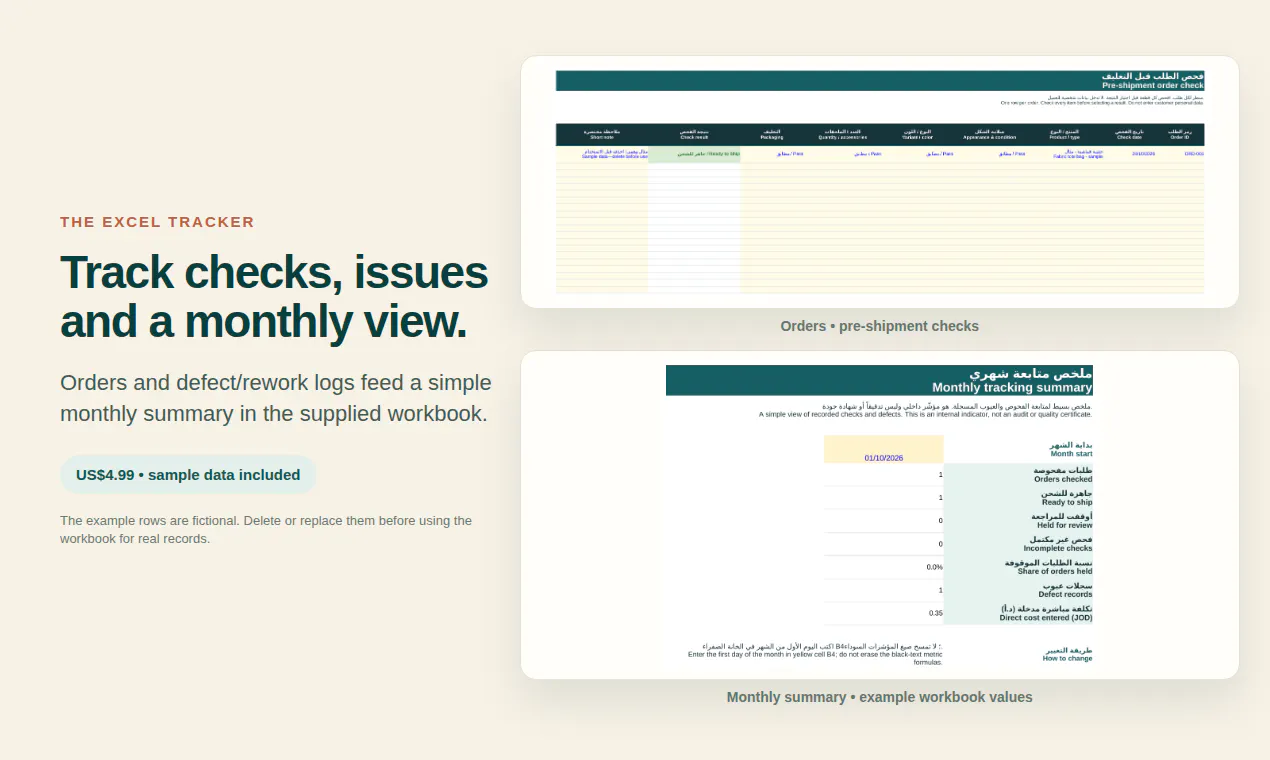
Task: Click the 'Held for review' row label
Action: tap(1065, 525)
